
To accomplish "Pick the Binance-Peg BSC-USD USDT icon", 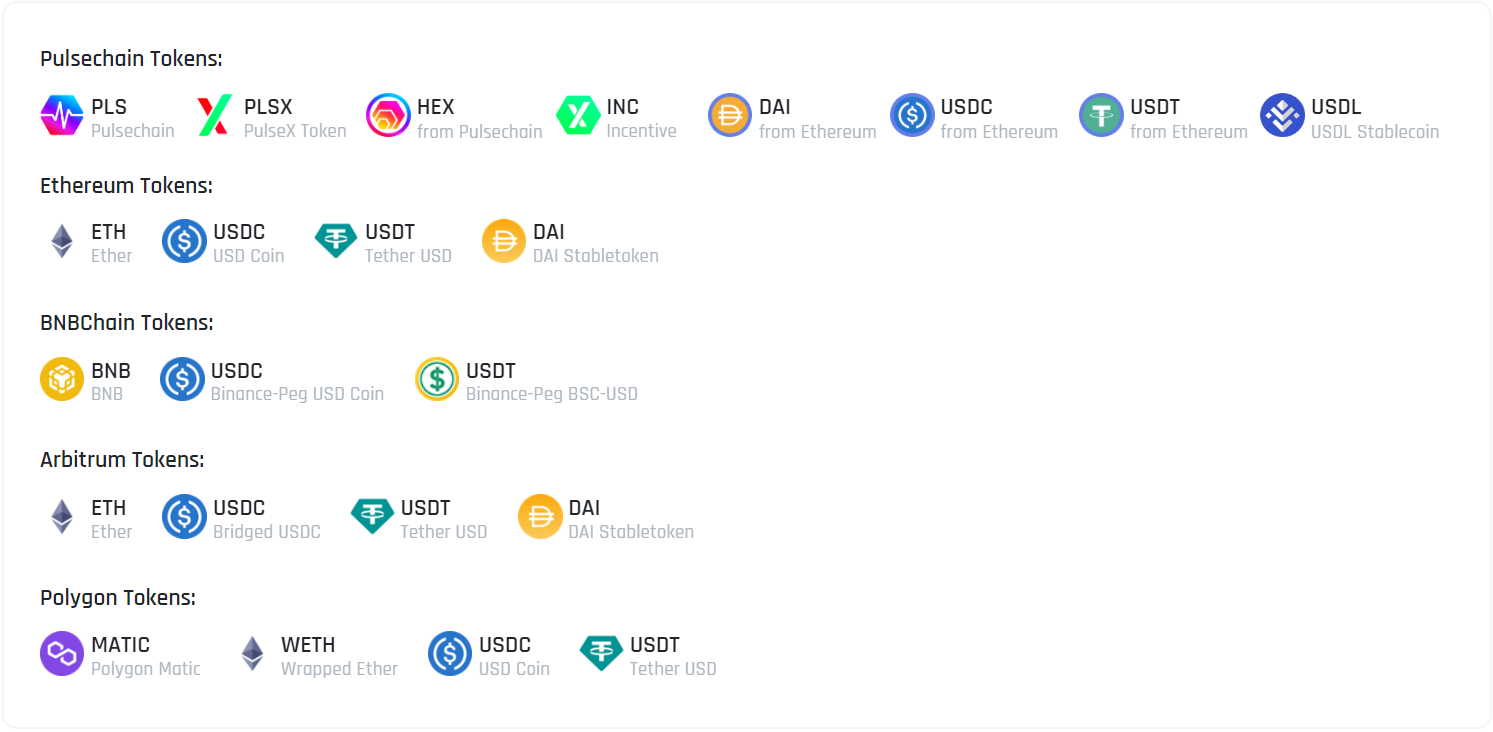I will 437,380.
